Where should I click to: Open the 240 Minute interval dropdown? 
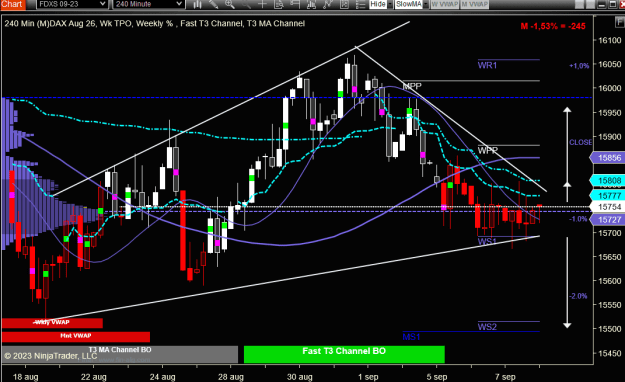[x=148, y=4]
